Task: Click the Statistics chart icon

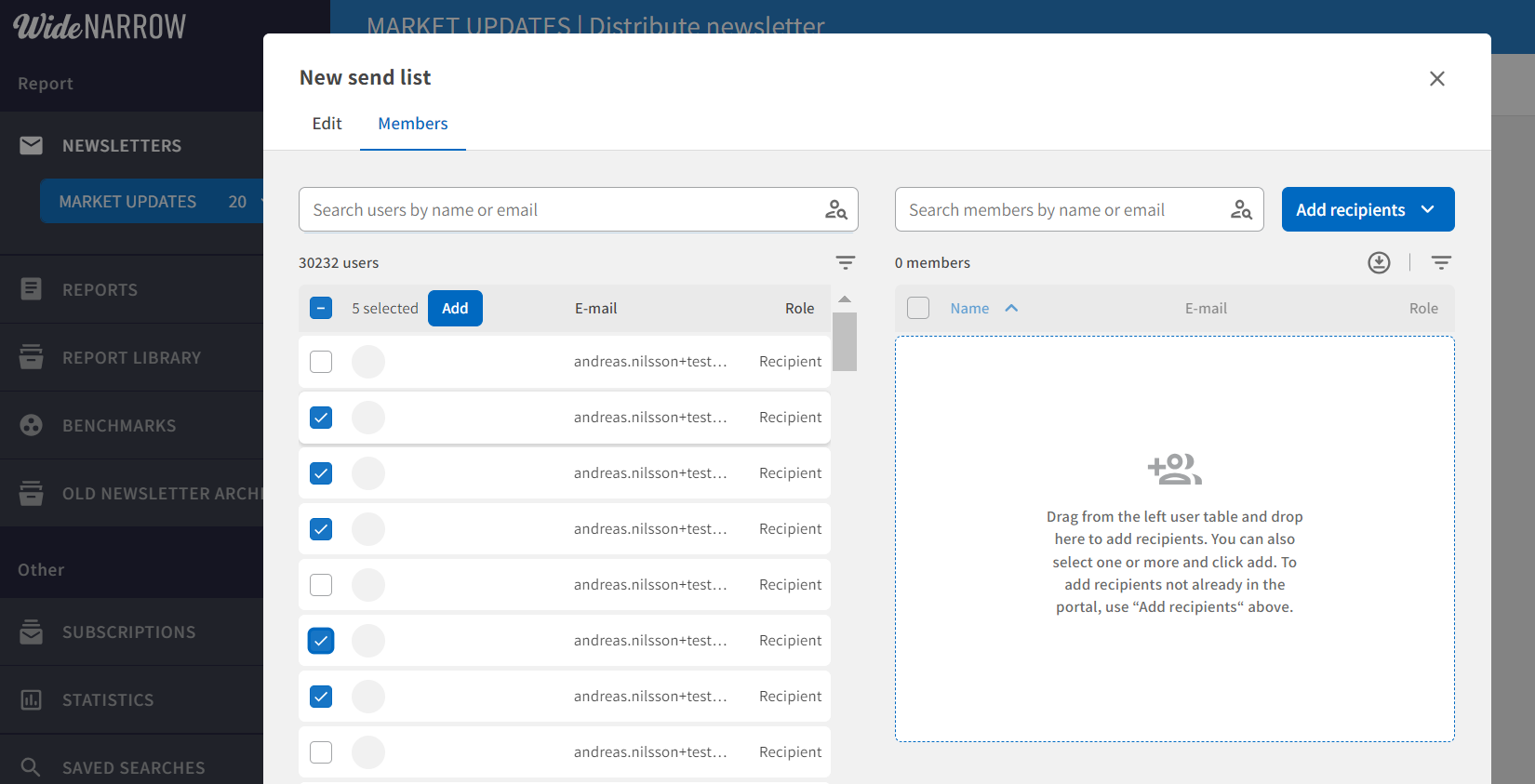Action: [x=31, y=699]
